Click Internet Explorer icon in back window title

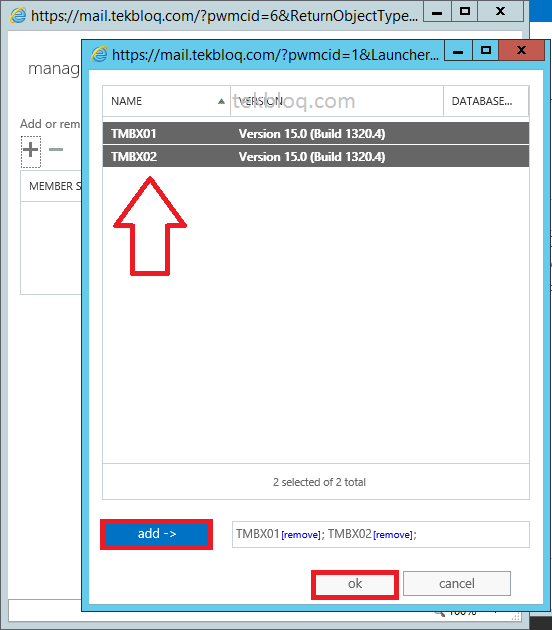pyautogui.click(x=18, y=15)
